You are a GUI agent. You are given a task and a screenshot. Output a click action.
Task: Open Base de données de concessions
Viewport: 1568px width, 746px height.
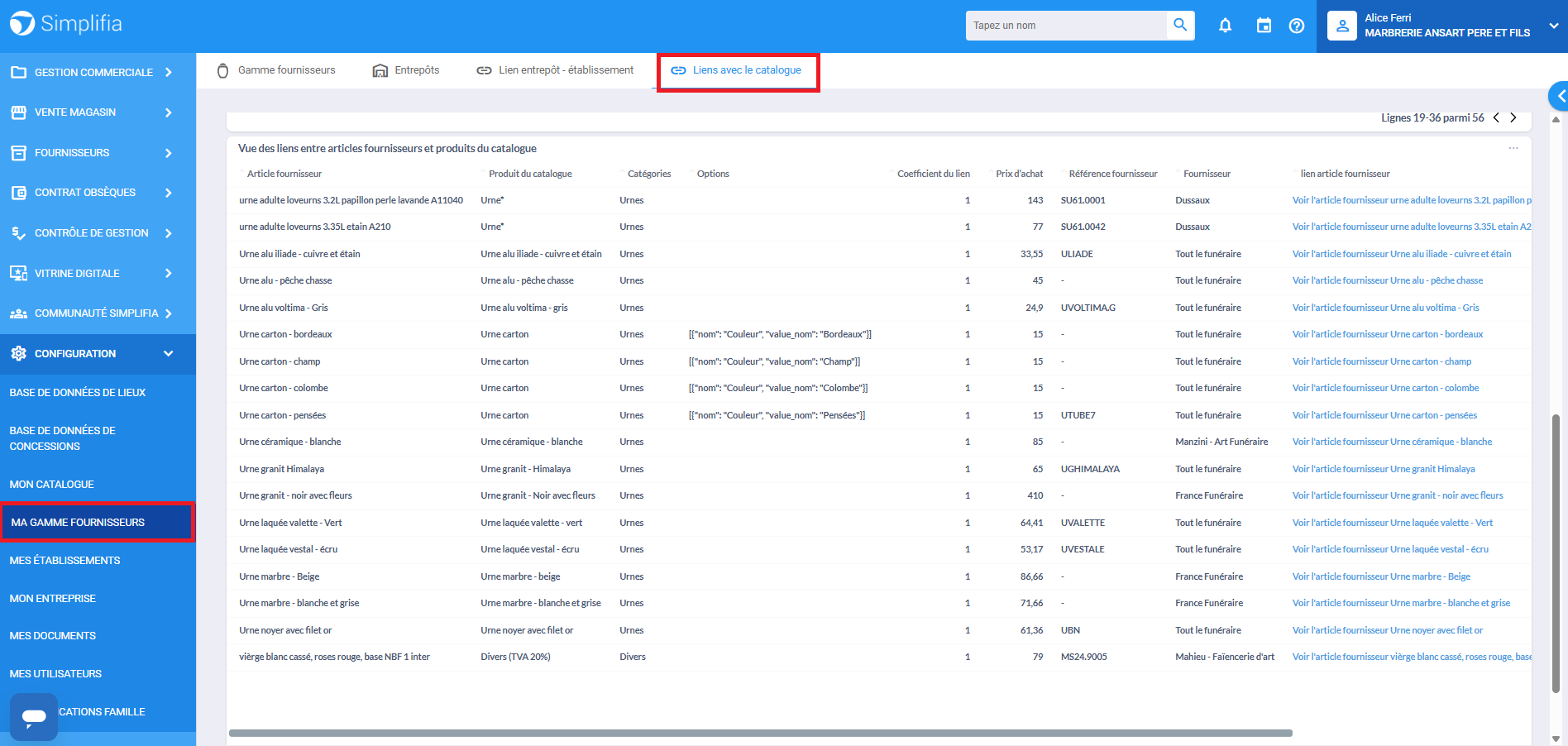click(63, 438)
